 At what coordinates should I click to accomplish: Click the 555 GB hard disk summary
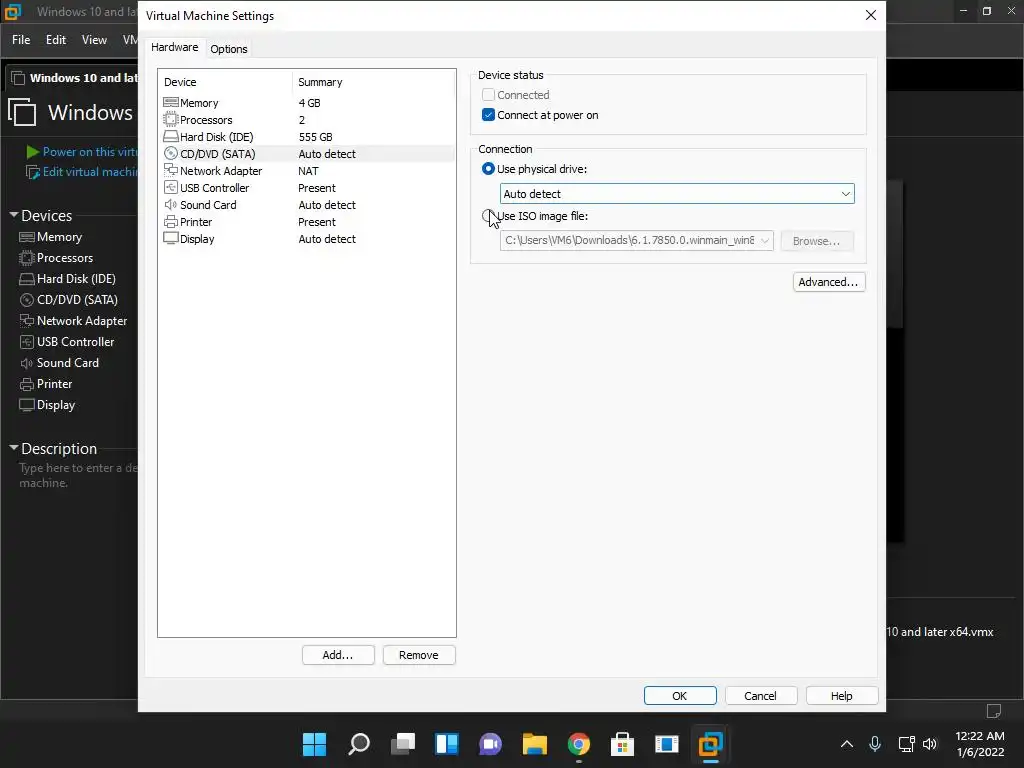pyautogui.click(x=315, y=137)
